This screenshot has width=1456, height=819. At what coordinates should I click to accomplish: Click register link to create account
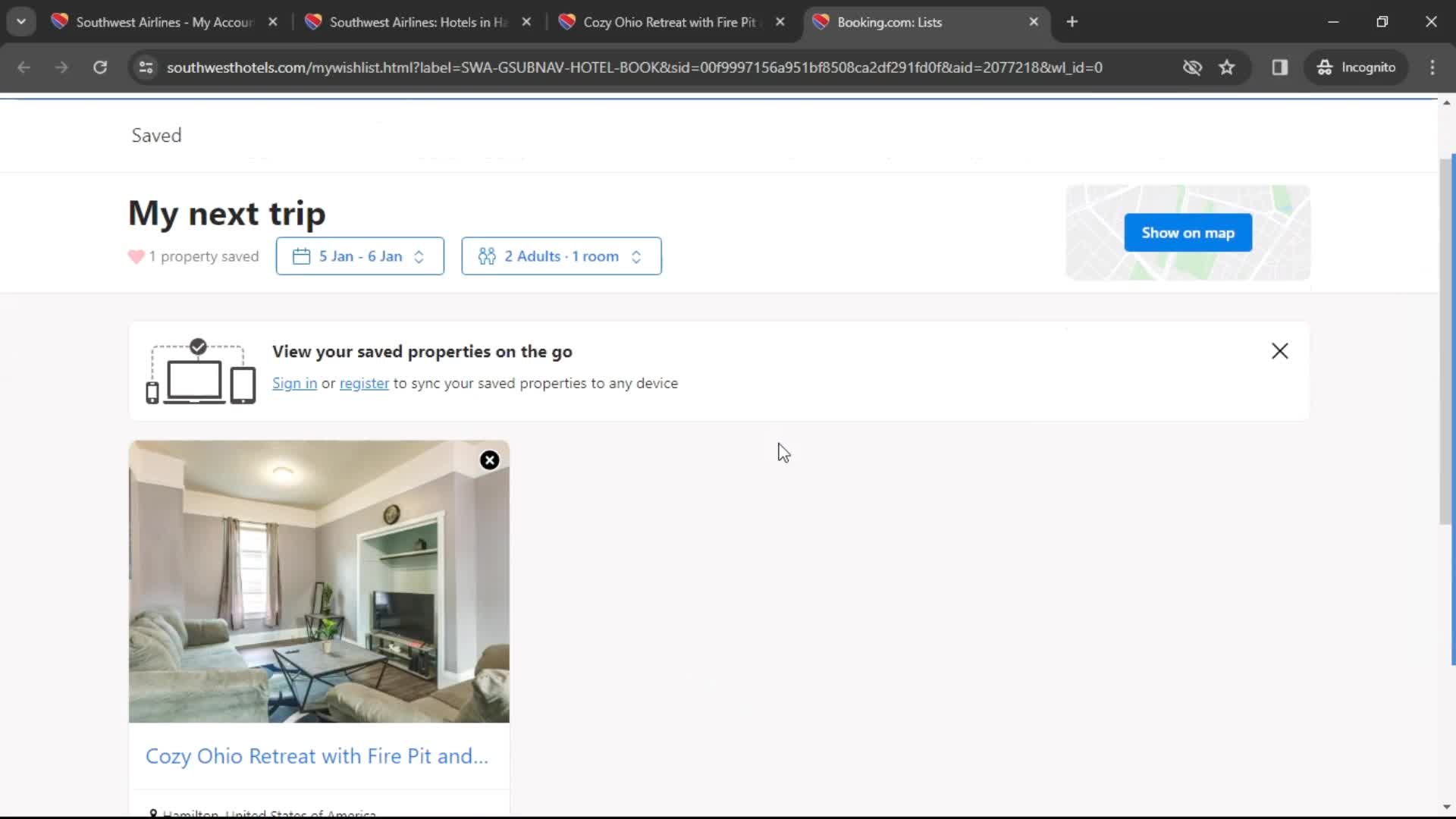[364, 382]
